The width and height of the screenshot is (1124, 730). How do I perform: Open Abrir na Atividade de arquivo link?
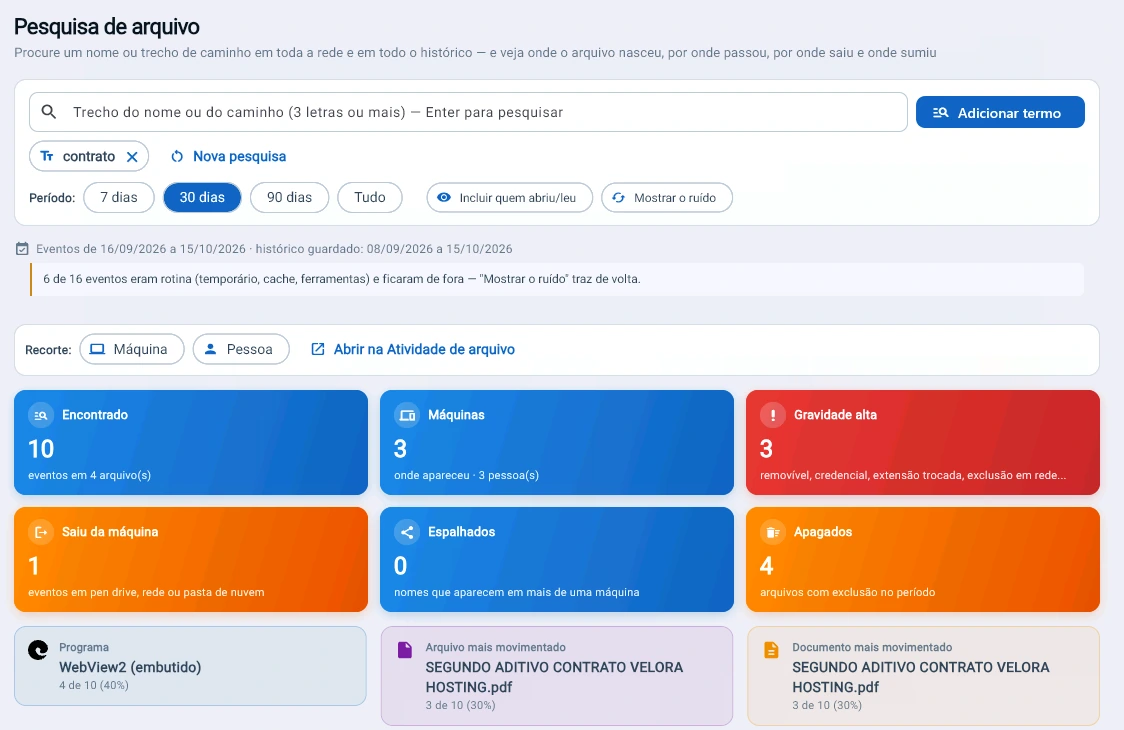coord(413,349)
